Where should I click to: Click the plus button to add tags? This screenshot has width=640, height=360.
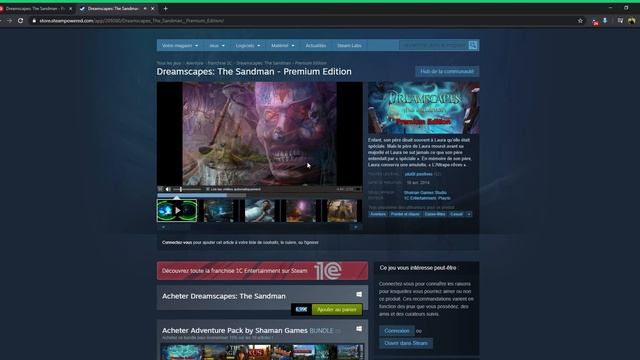pos(469,214)
